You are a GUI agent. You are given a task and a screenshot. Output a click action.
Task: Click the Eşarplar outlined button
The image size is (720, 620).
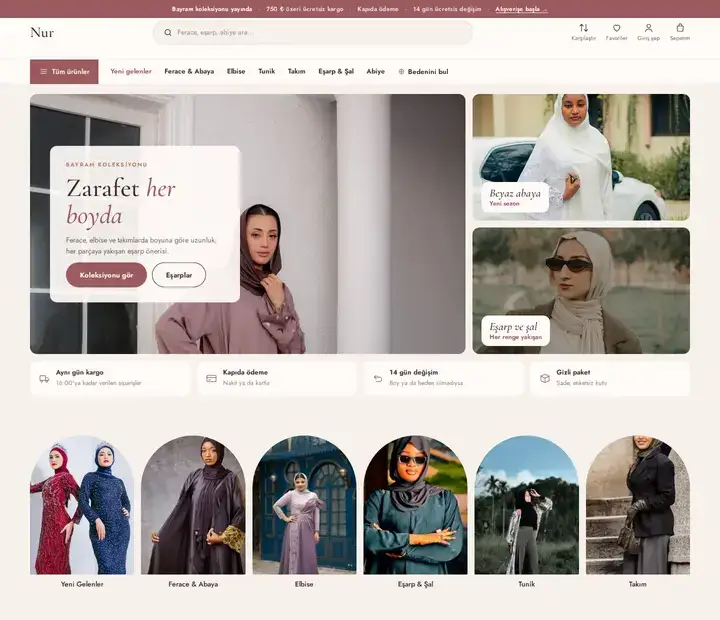(x=179, y=275)
